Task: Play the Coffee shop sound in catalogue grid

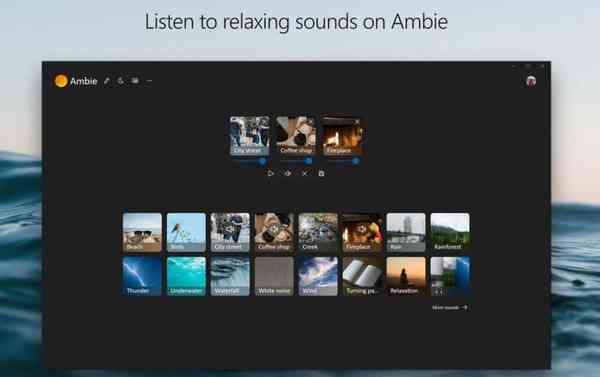Action: (274, 232)
